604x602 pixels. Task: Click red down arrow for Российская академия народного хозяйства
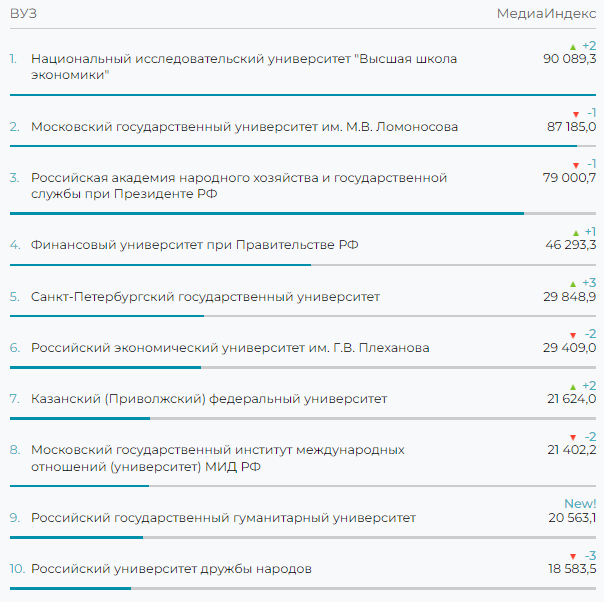(x=575, y=165)
